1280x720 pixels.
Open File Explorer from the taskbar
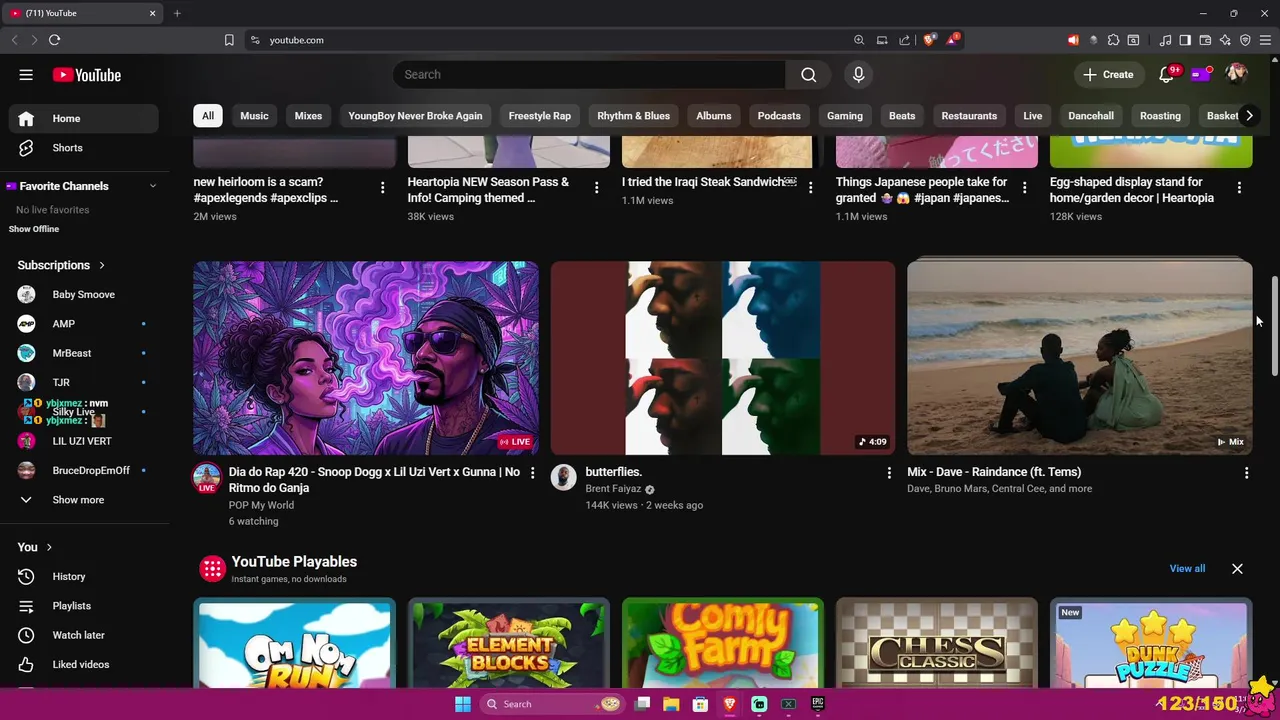[x=671, y=704]
